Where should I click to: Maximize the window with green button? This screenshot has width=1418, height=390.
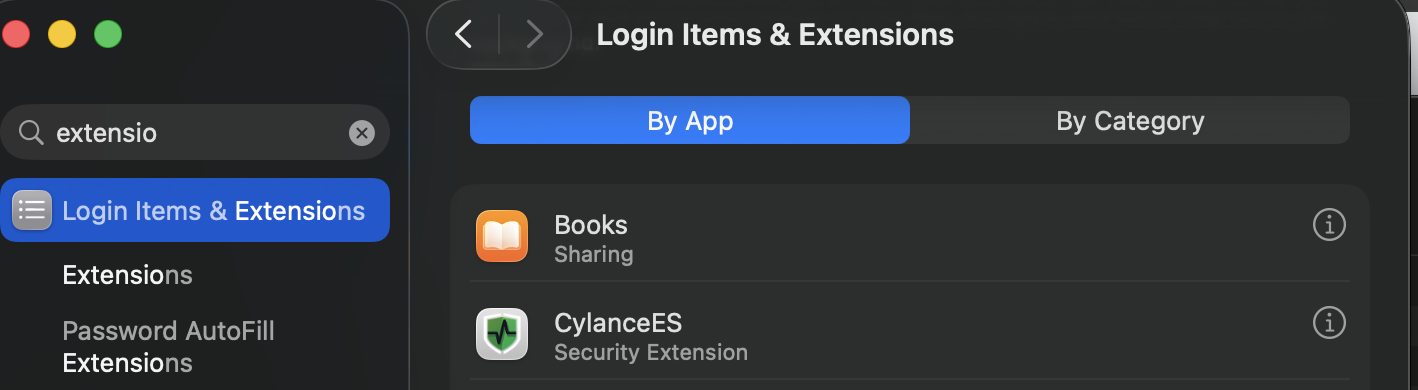tap(108, 35)
